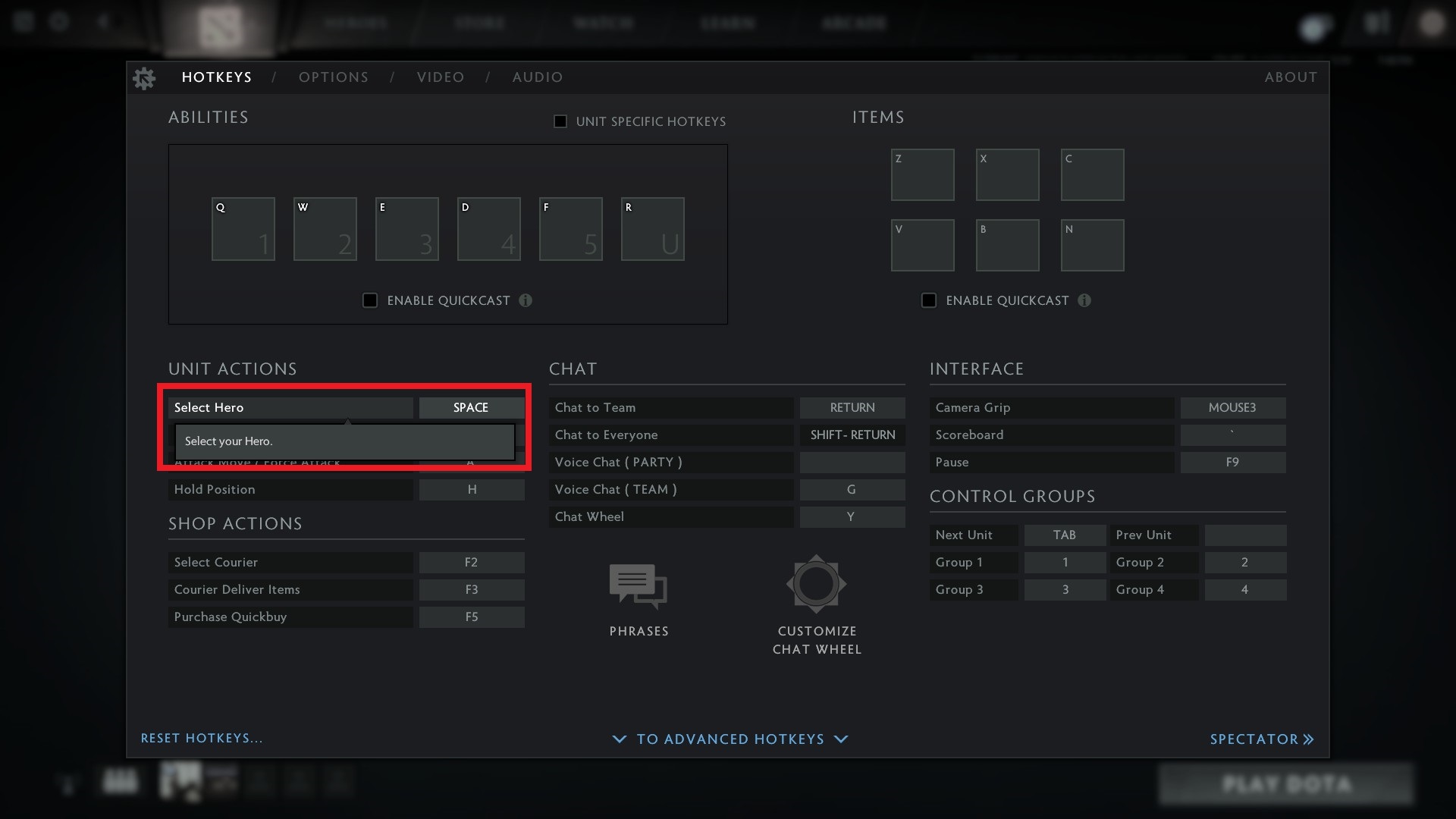The height and width of the screenshot is (819, 1456).
Task: Expand To Advanced Hotkeys section
Action: [730, 739]
